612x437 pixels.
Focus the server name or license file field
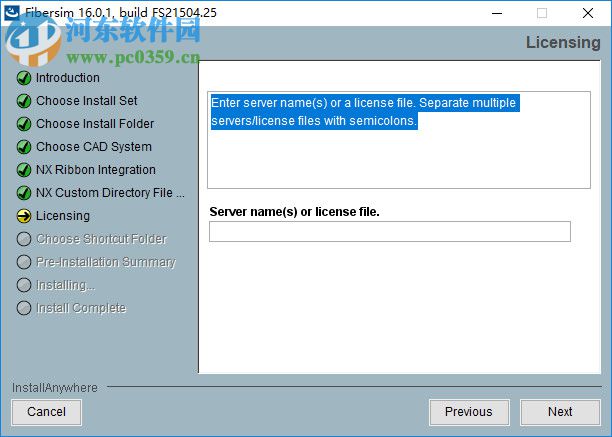(390, 231)
